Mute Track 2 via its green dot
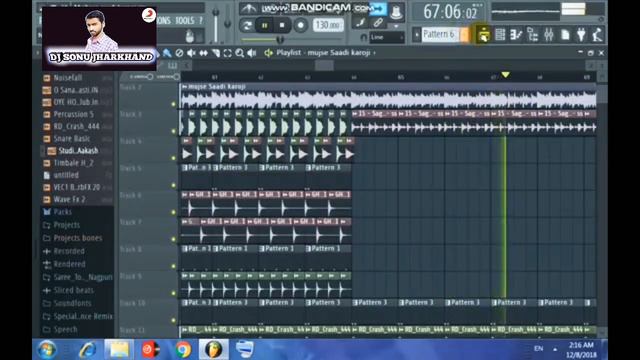 coord(173,104)
